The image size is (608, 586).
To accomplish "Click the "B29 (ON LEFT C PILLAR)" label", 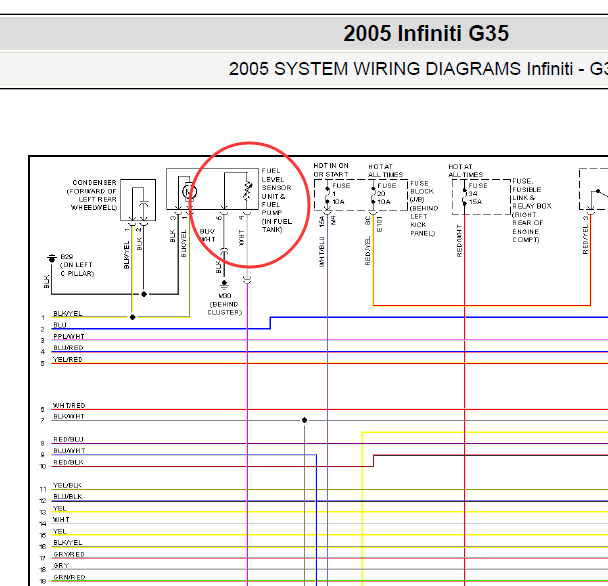I will pyautogui.click(x=77, y=265).
